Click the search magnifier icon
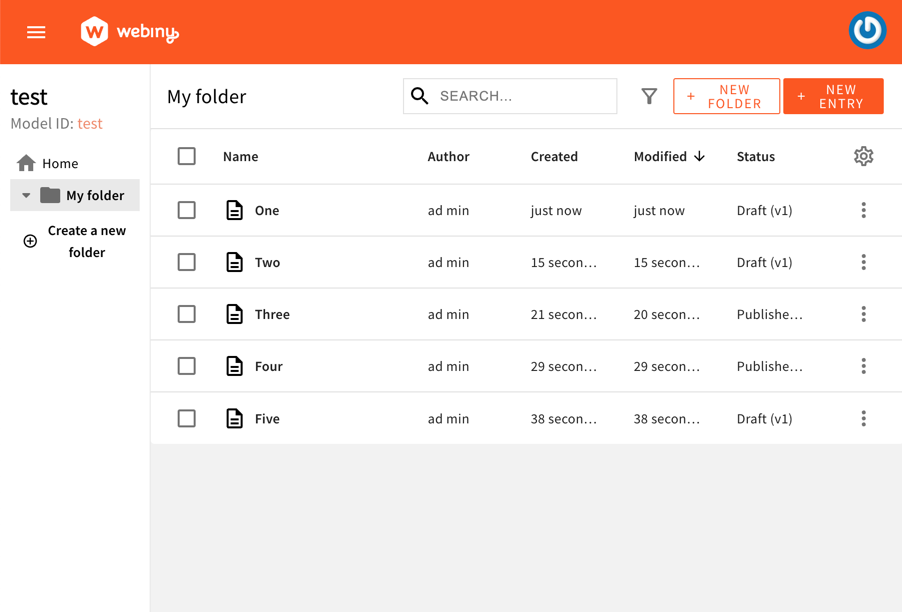 [x=419, y=96]
